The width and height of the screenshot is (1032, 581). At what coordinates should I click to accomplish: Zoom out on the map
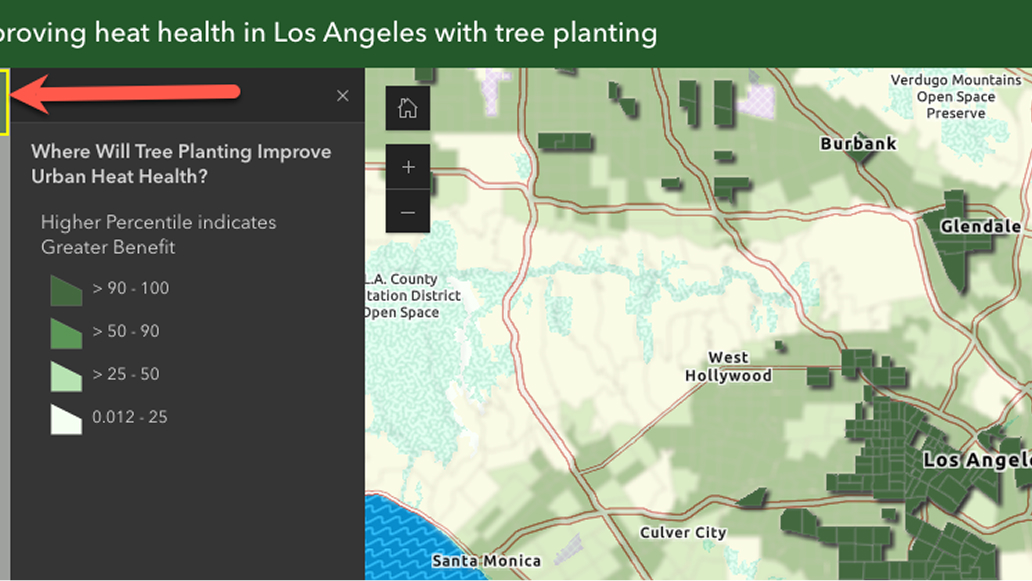(408, 212)
